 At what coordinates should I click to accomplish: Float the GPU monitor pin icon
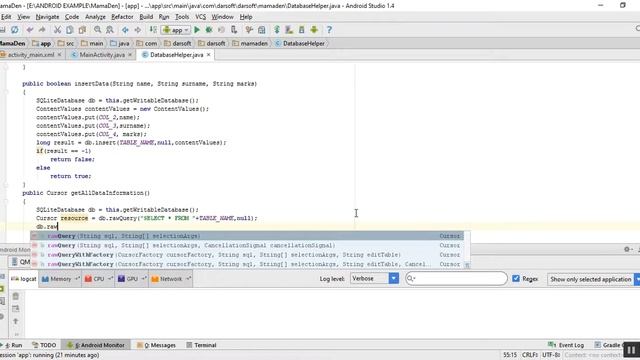144,279
